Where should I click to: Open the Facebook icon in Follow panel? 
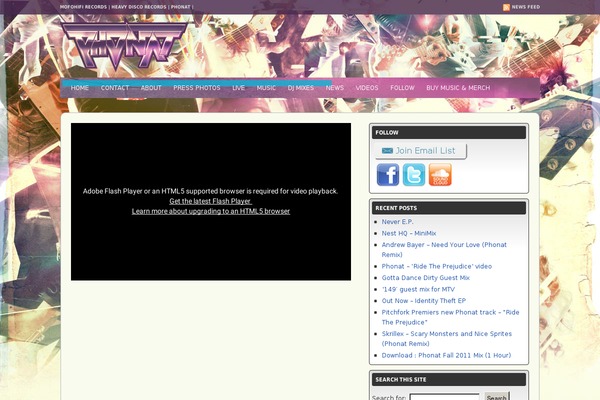(388, 175)
